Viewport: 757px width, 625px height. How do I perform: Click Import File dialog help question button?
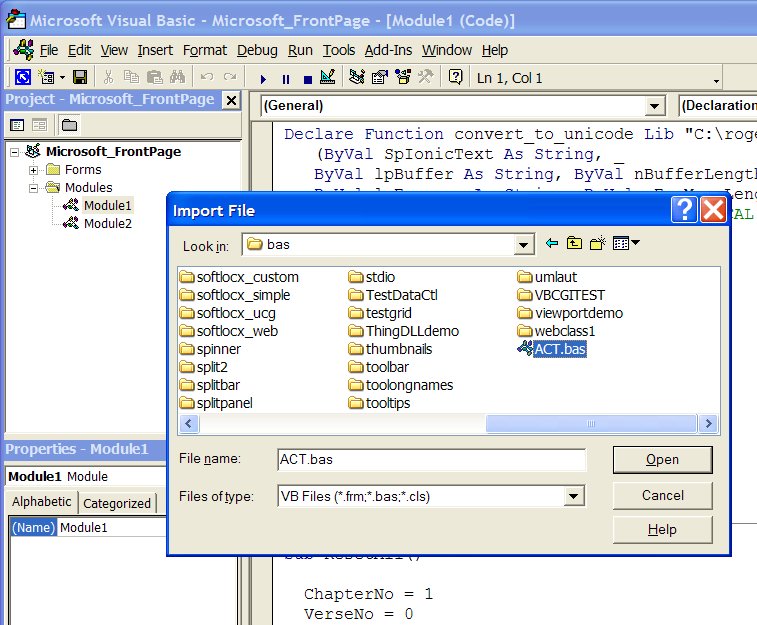[x=684, y=210]
